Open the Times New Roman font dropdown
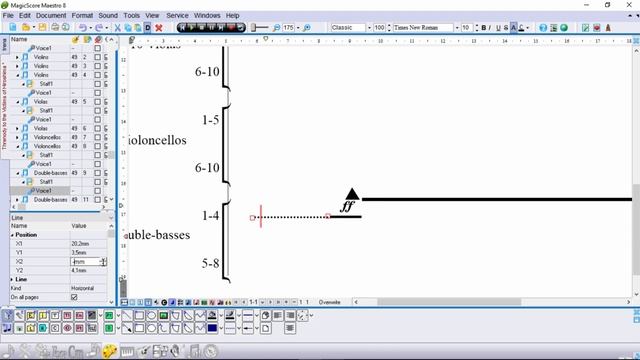The height and width of the screenshot is (360, 640). pos(457,27)
